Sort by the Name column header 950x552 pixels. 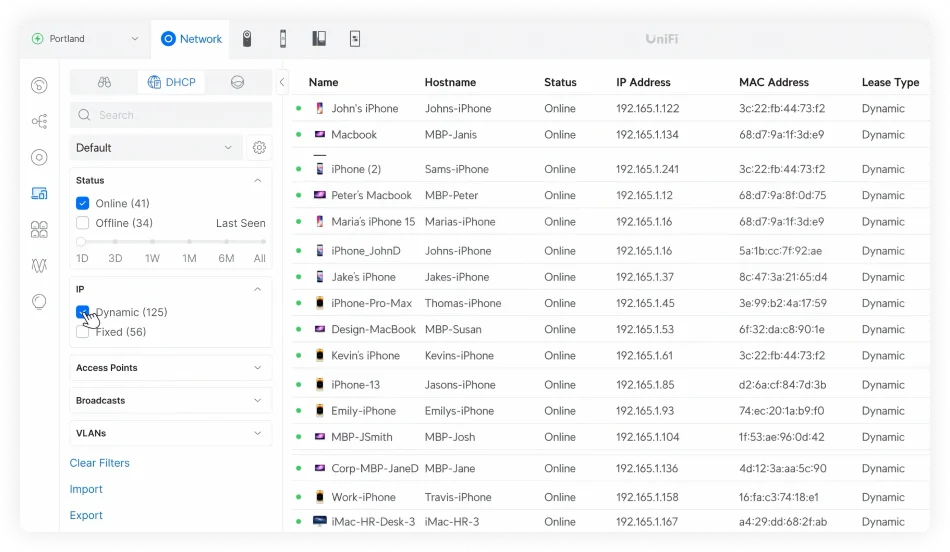324,82
